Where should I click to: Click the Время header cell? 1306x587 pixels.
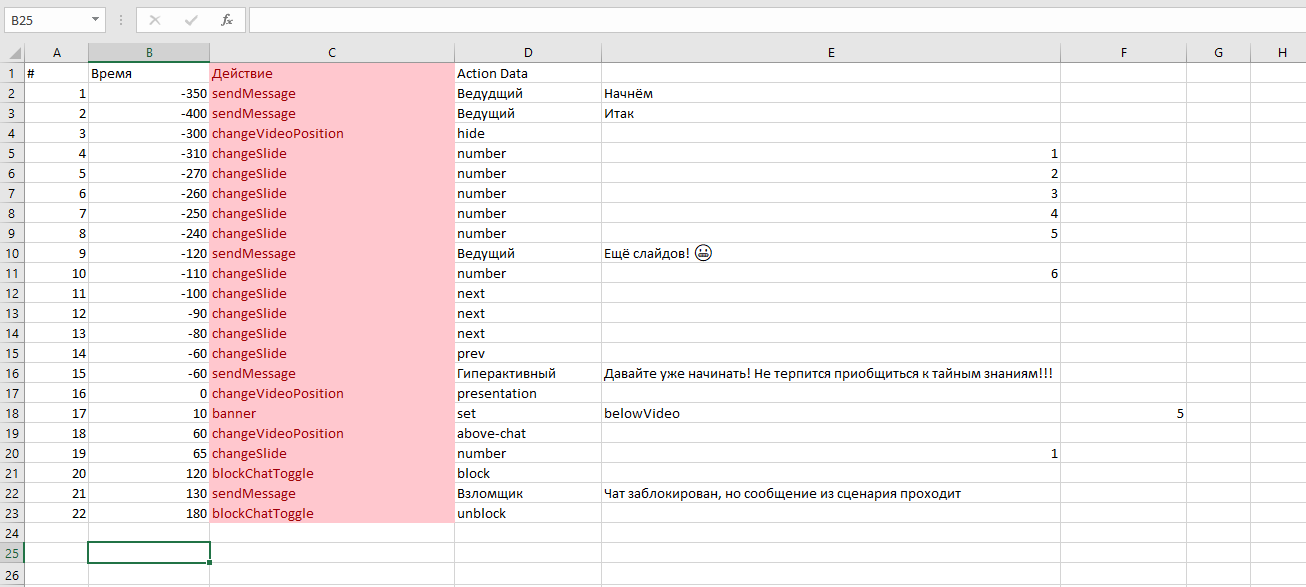click(x=148, y=73)
